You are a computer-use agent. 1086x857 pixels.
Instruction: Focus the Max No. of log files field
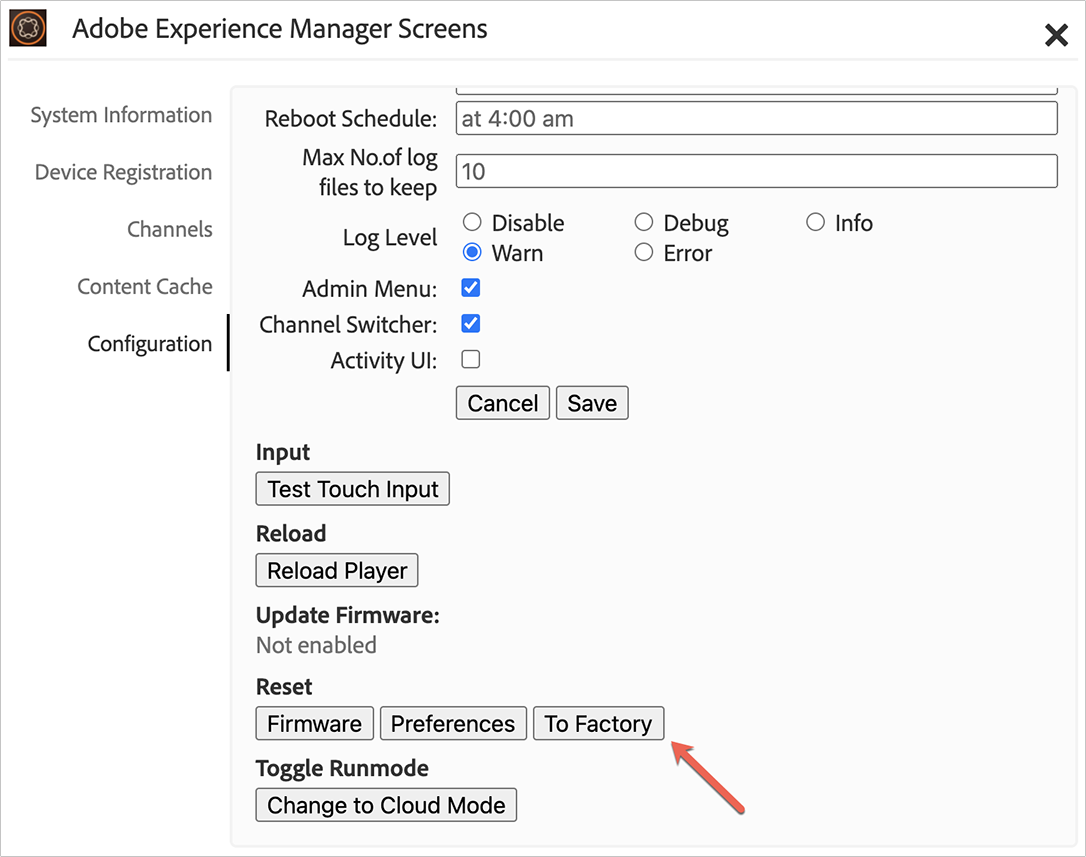click(x=756, y=171)
